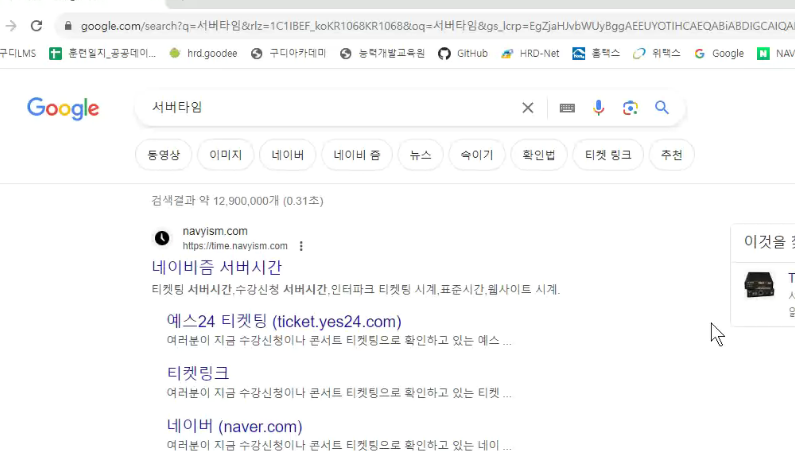This screenshot has width=795, height=451.
Task: Select the 확인법 filter chip
Action: (538, 155)
